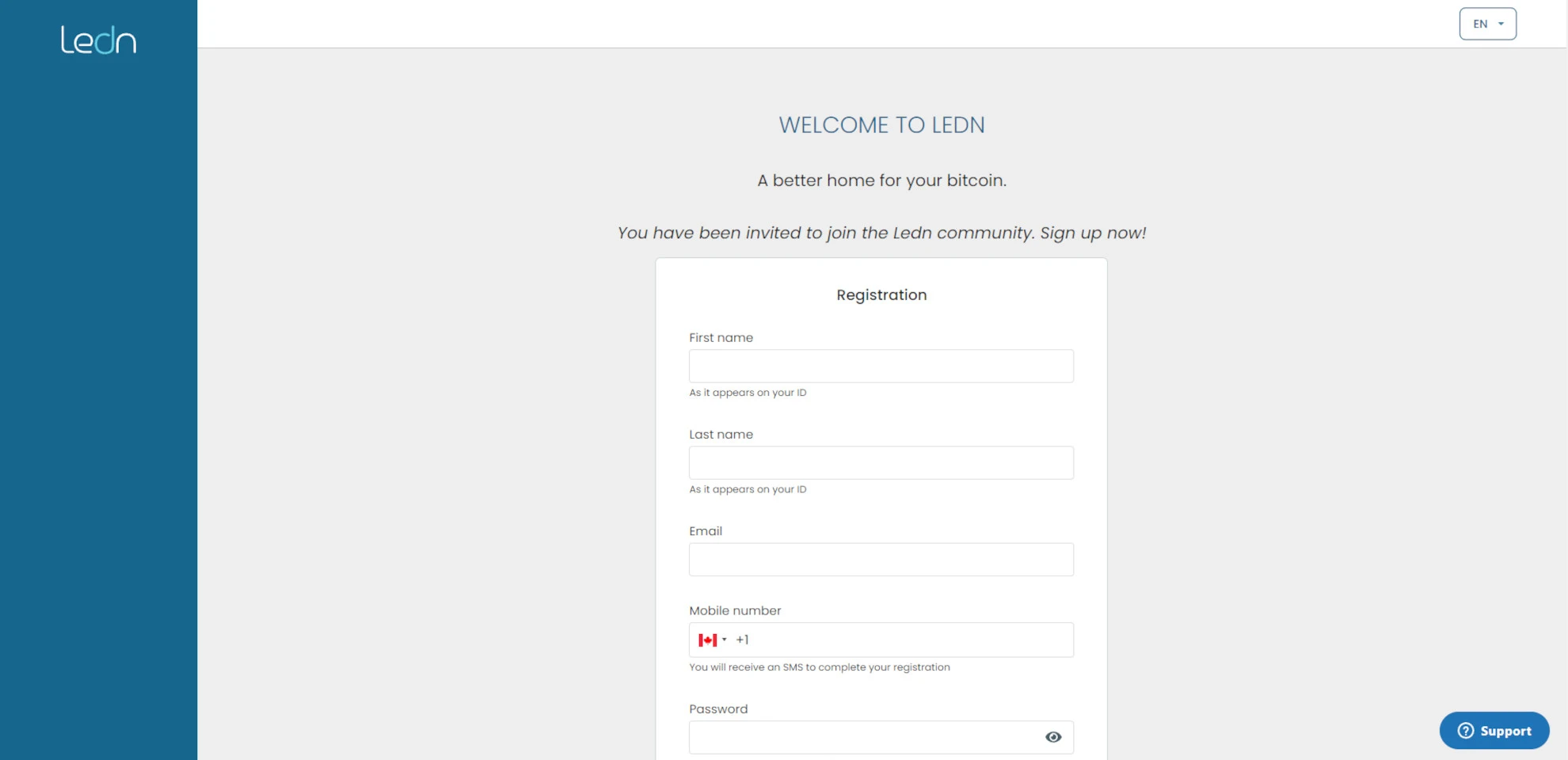Click the caret next to the country flag

tap(723, 640)
